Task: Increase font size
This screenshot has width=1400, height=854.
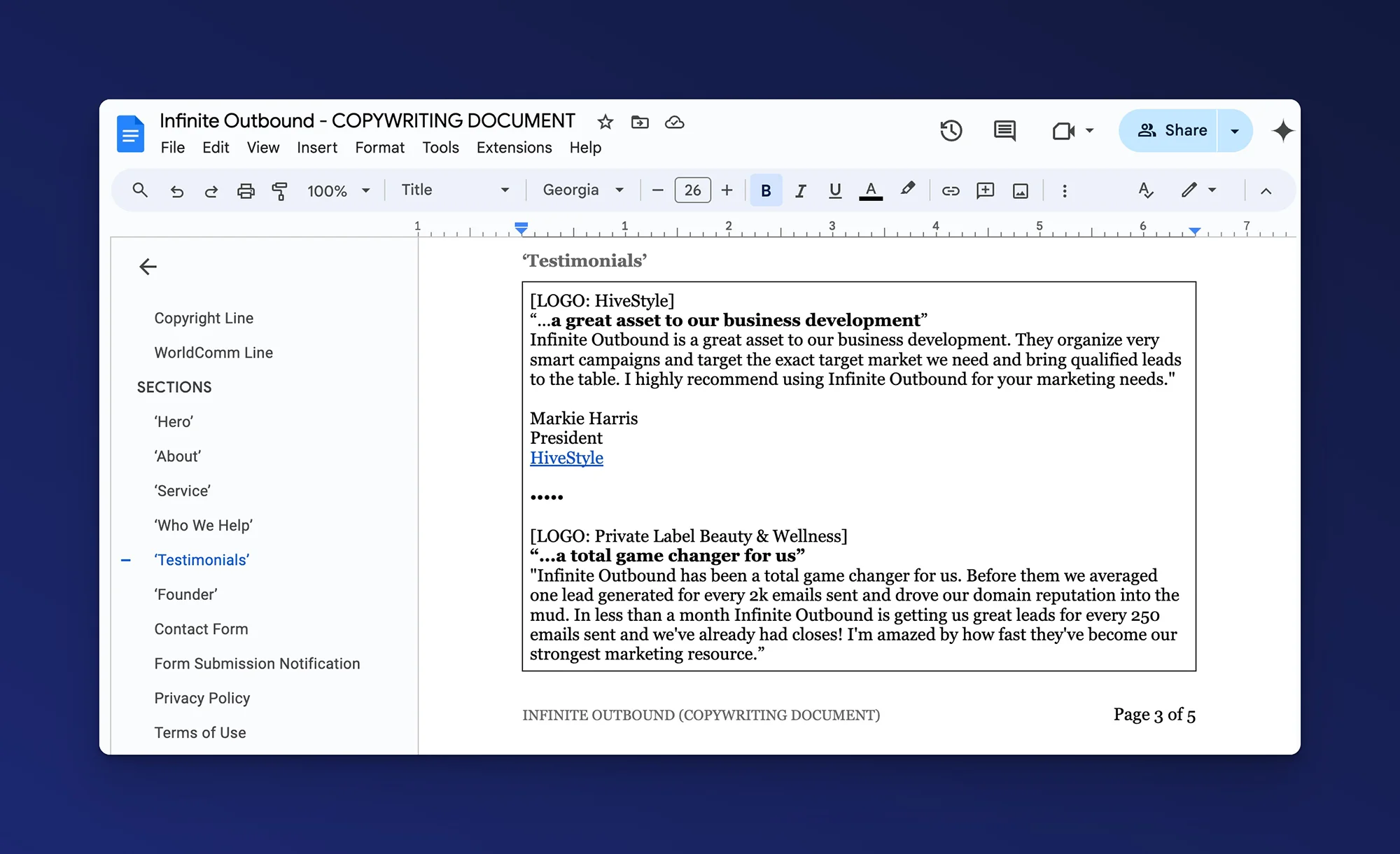Action: point(727,190)
